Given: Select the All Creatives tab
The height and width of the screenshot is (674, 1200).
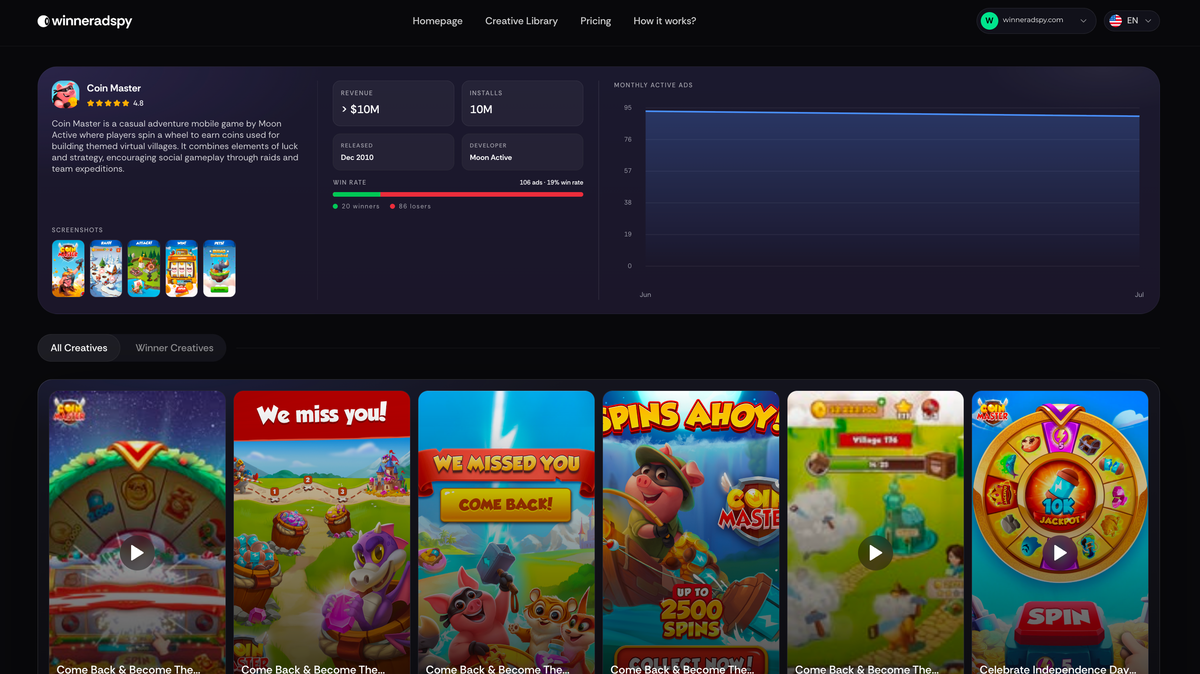Looking at the screenshot, I should pyautogui.click(x=79, y=348).
